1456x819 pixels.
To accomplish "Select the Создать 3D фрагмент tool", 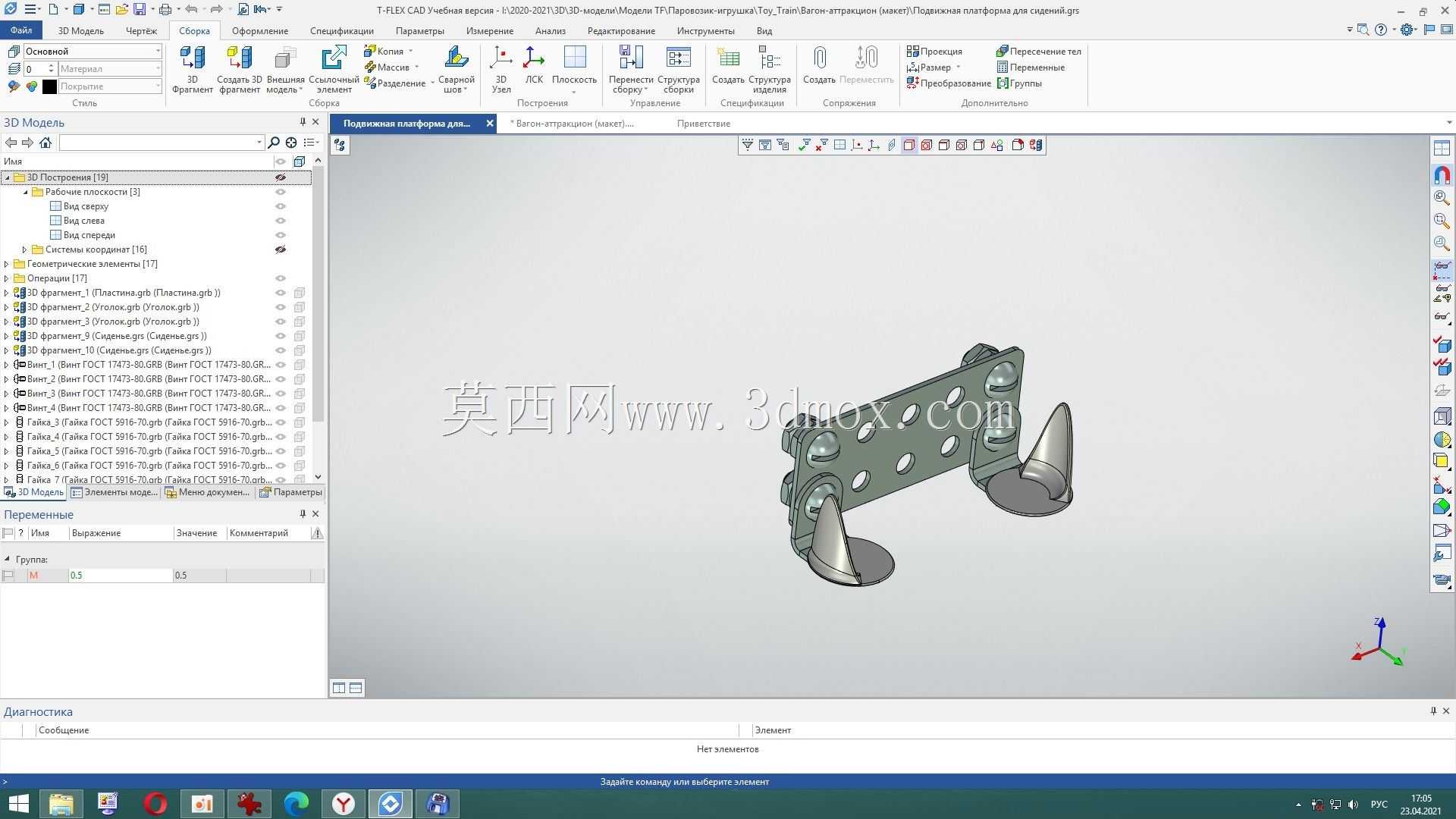I will [x=240, y=69].
